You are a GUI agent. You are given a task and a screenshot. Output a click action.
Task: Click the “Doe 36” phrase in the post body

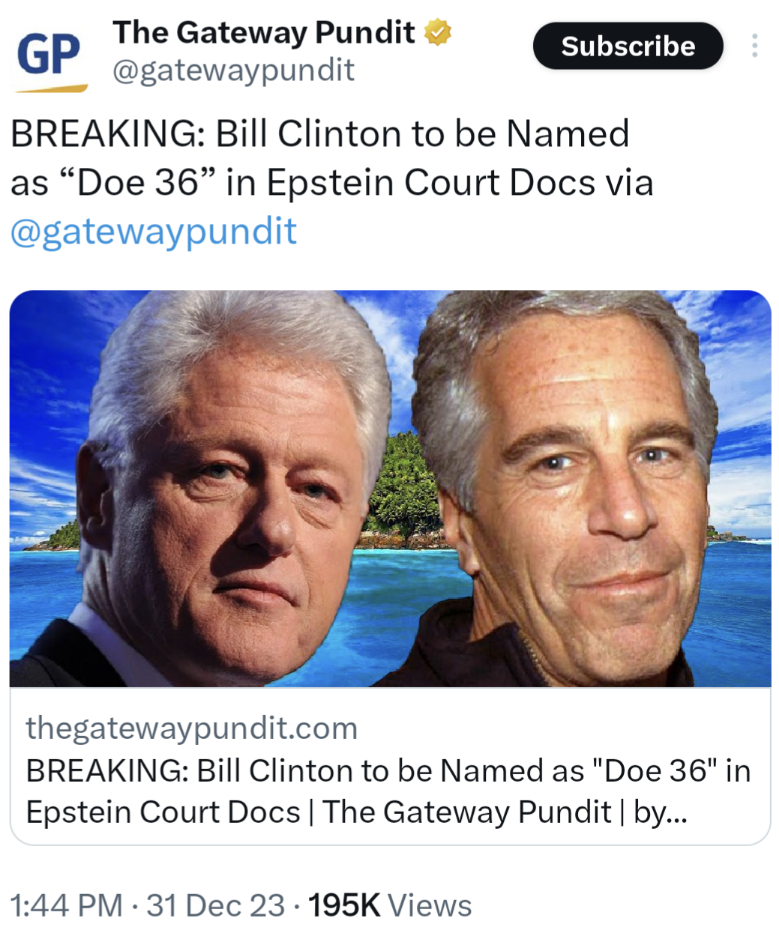pyautogui.click(x=138, y=182)
